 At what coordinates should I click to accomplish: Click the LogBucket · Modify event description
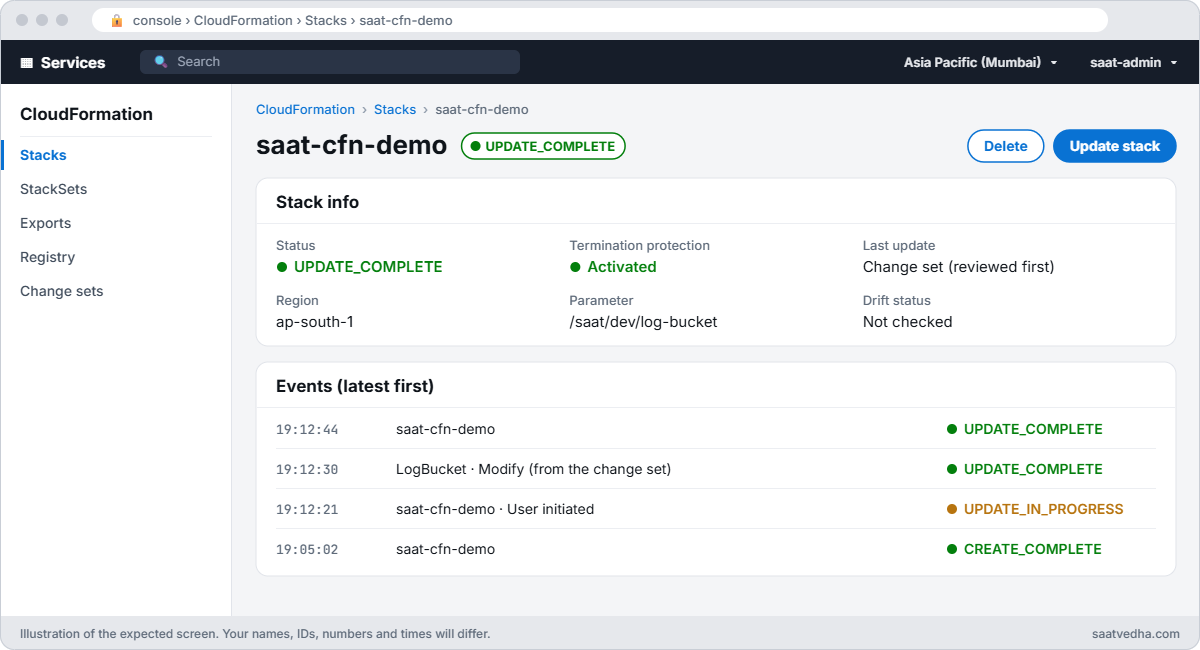[x=533, y=469]
